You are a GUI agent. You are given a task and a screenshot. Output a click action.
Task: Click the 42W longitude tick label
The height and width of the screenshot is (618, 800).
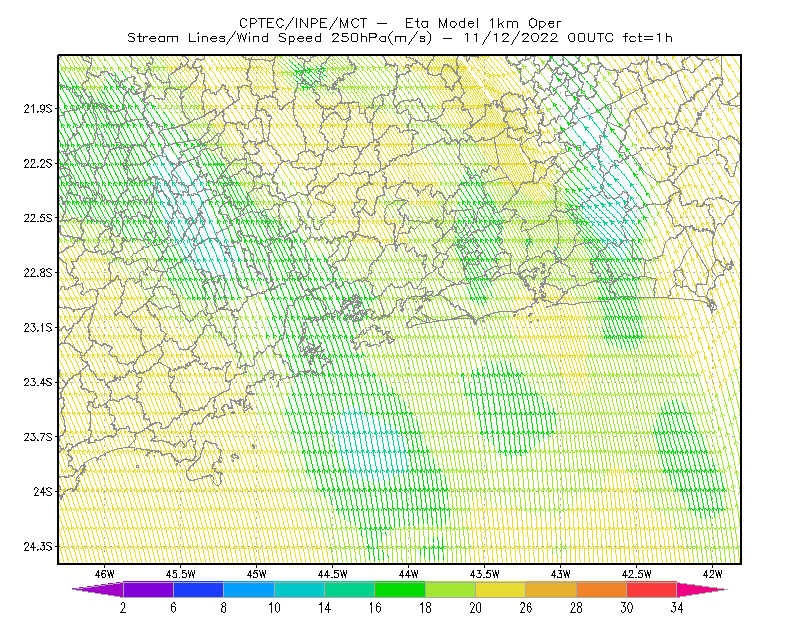tap(713, 574)
